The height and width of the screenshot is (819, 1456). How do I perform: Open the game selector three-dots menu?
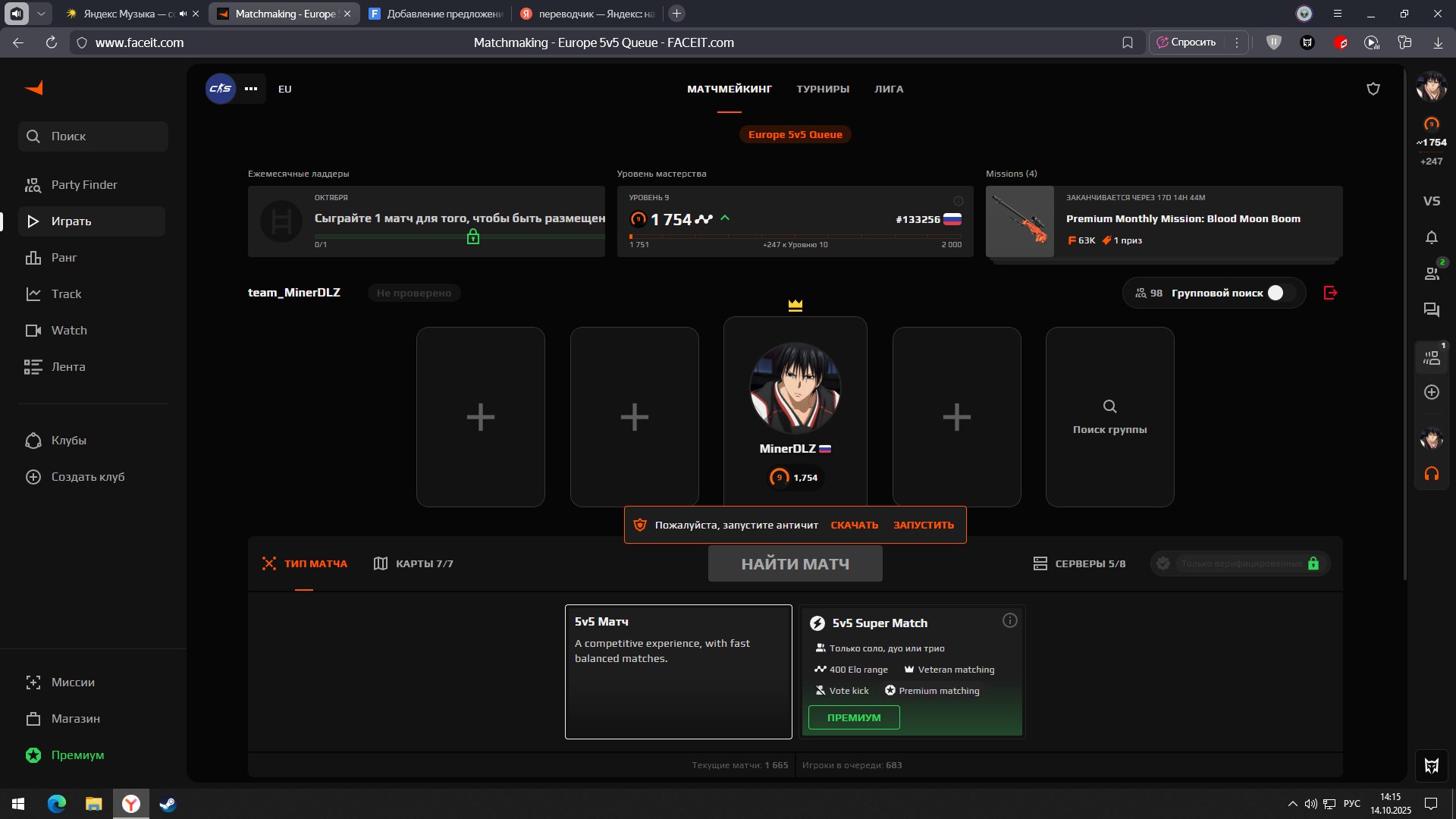pyautogui.click(x=251, y=89)
